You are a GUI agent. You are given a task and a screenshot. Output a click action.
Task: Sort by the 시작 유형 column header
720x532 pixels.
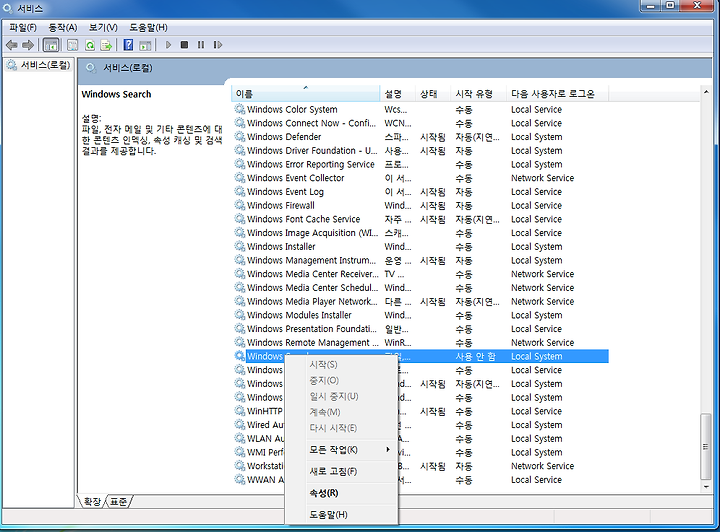coord(478,94)
